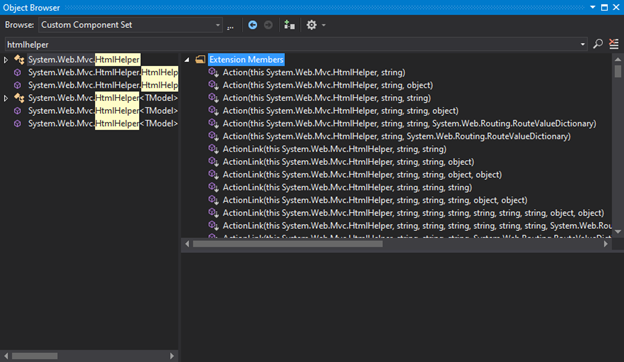
Task: Click the class icon of System.Web.Mvc.HtmlHelper
Action: (x=19, y=60)
